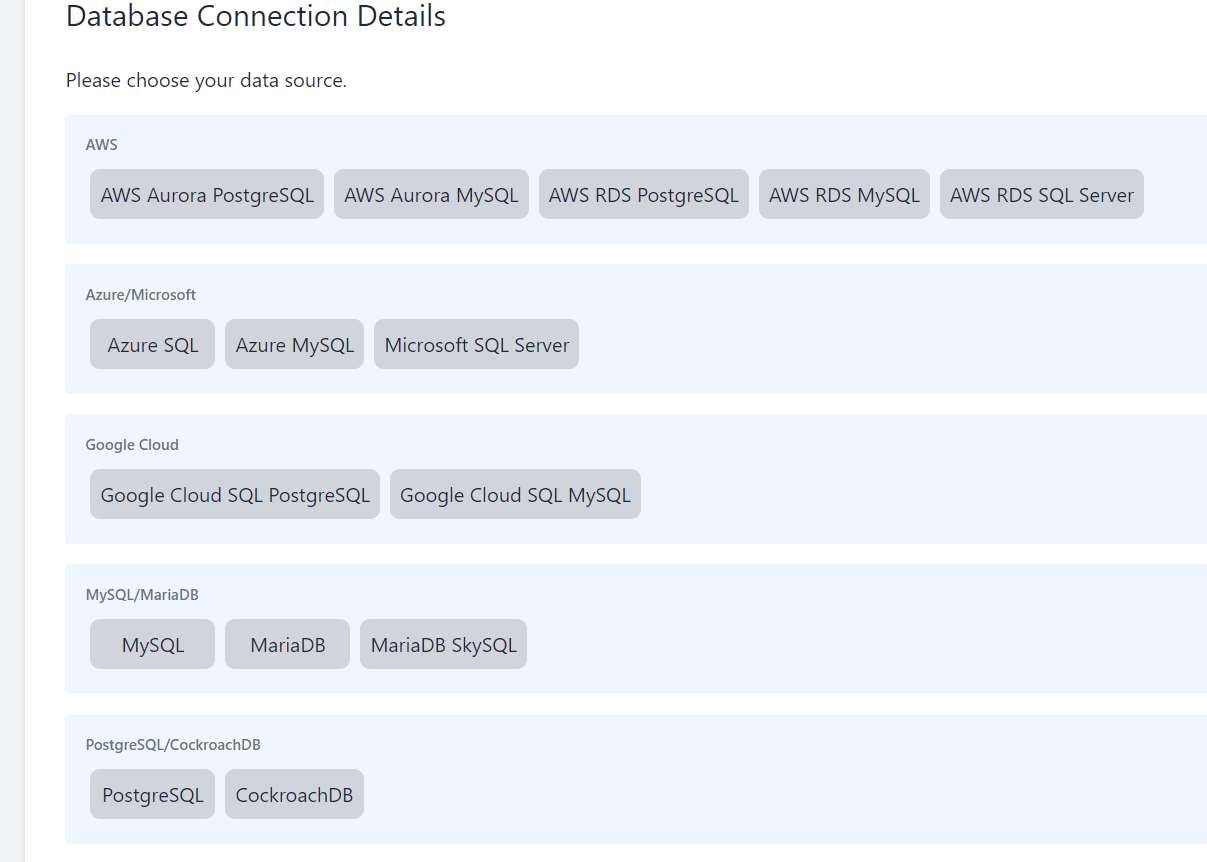The height and width of the screenshot is (862, 1207).
Task: Select AWS RDS MySQL button
Action: point(844,194)
